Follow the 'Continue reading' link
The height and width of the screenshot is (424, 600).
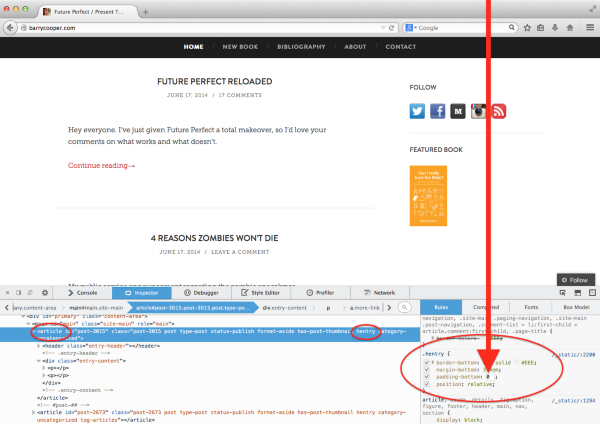point(101,165)
